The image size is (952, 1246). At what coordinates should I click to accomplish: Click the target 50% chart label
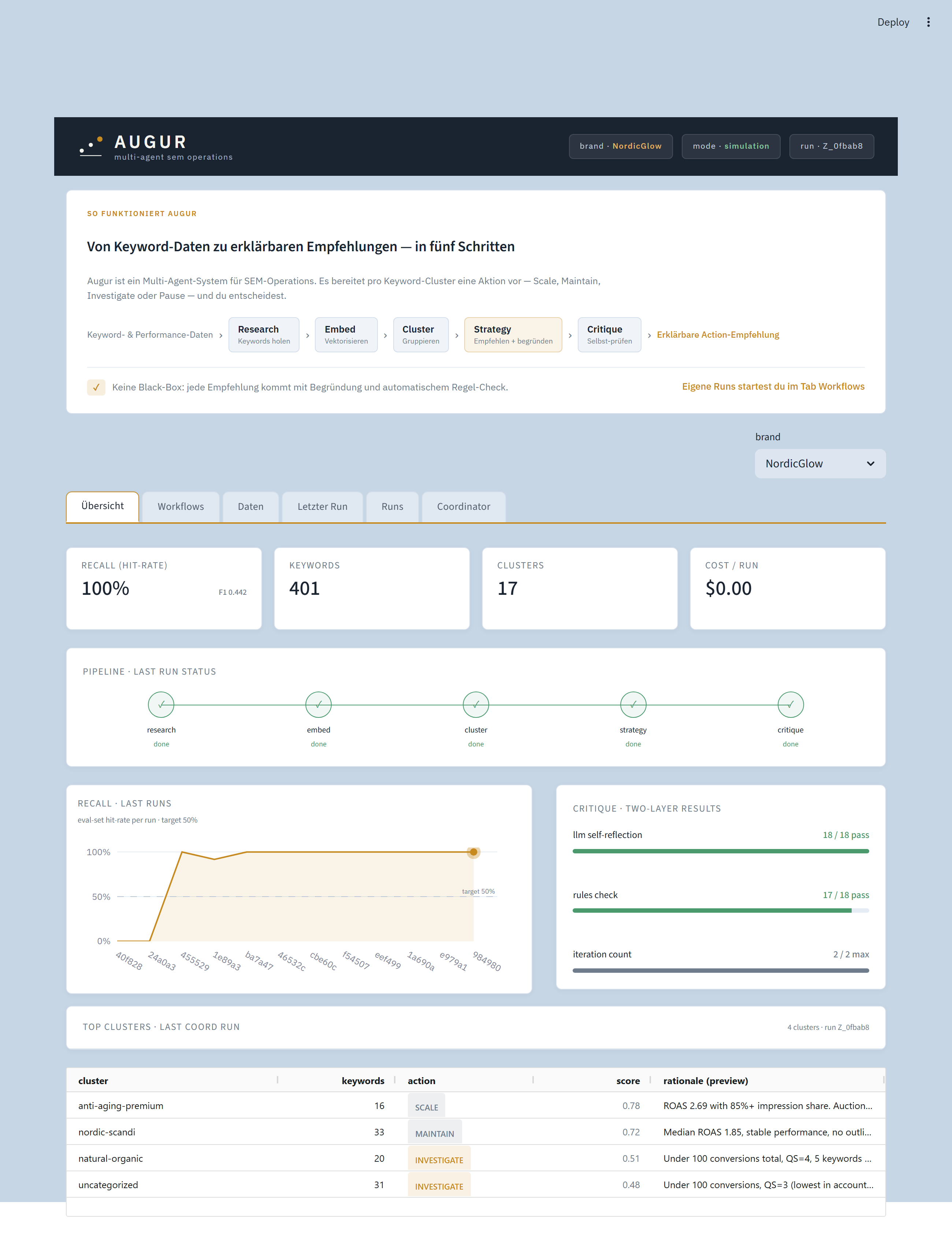(478, 891)
